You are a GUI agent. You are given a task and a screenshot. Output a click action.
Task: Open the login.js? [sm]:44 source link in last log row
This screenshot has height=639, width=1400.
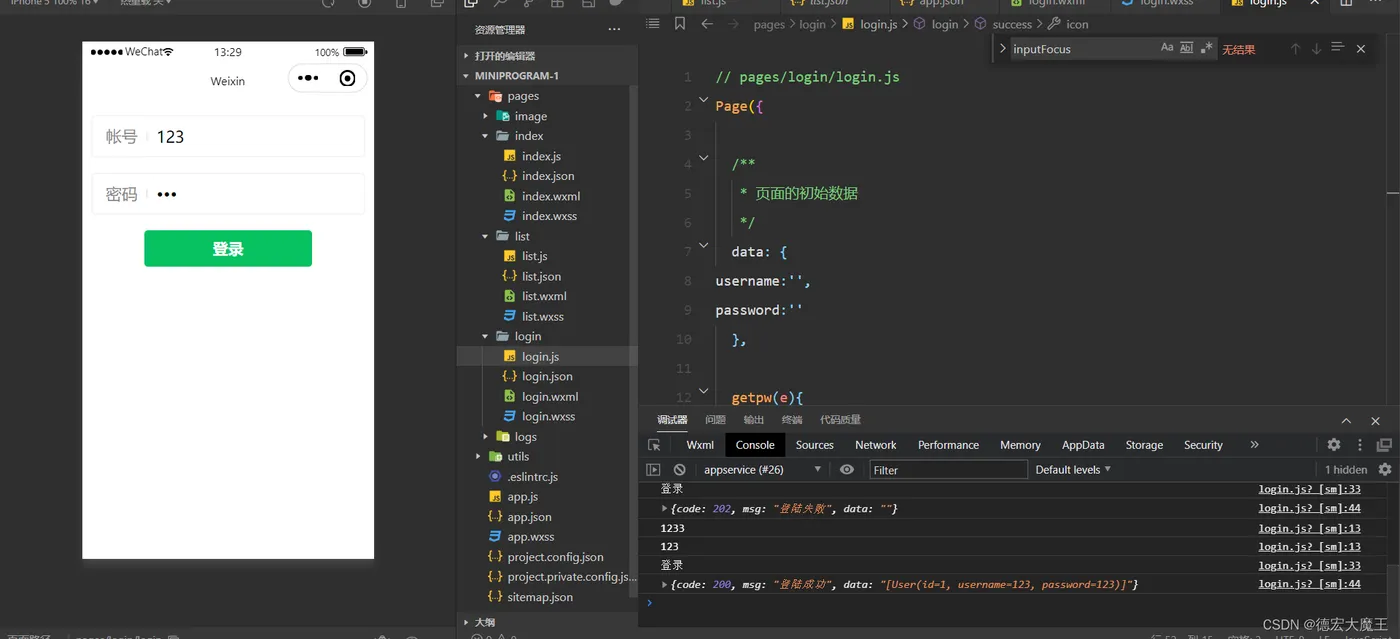point(1309,584)
